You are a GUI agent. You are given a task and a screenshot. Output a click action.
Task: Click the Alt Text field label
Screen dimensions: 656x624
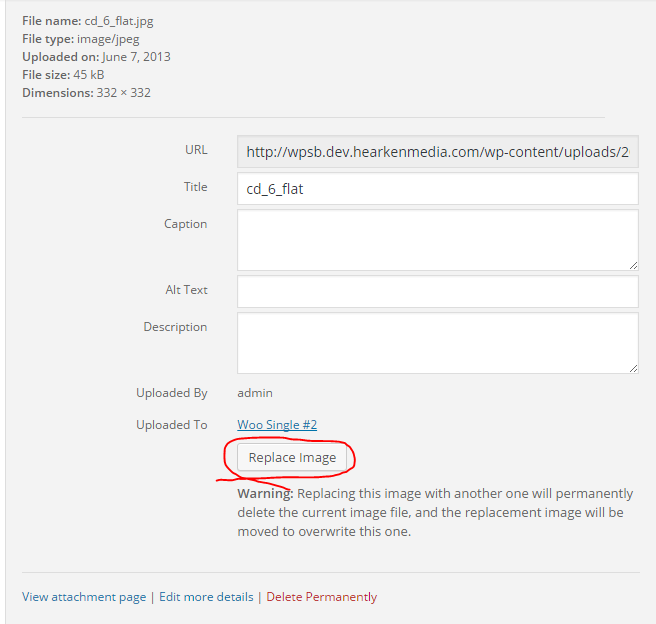186,290
